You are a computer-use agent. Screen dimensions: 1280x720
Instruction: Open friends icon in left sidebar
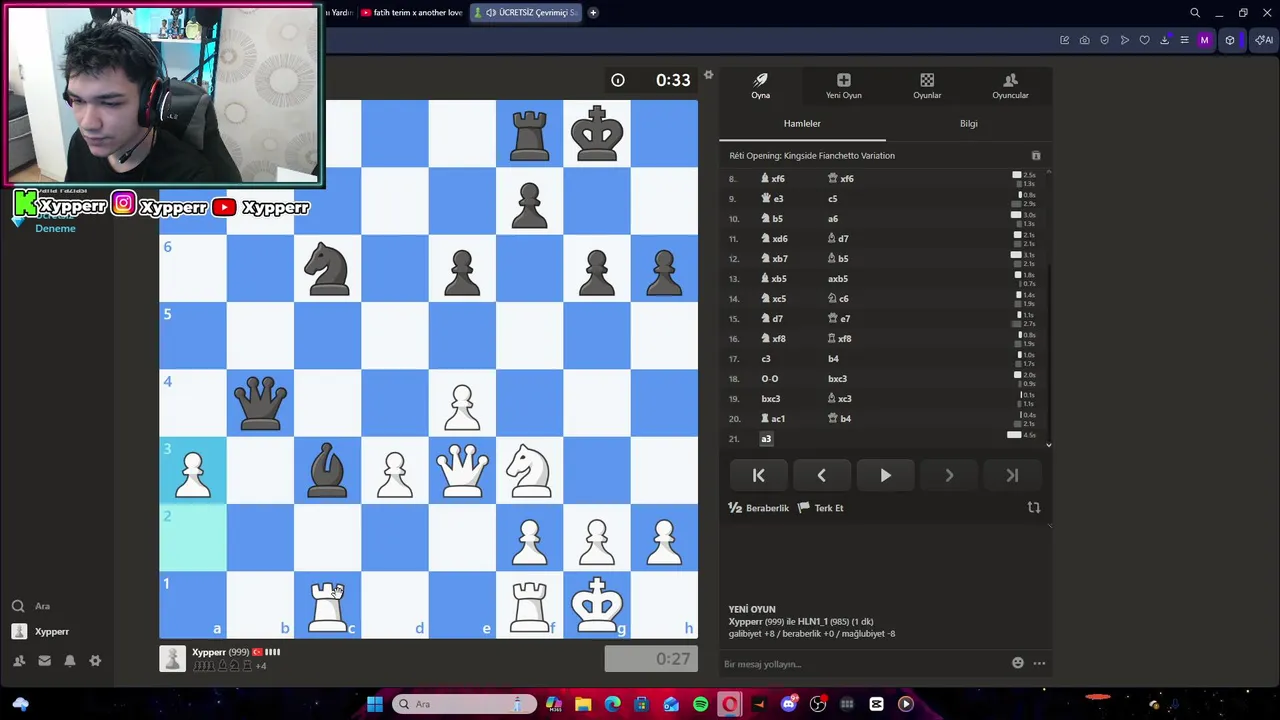pyautogui.click(x=18, y=661)
